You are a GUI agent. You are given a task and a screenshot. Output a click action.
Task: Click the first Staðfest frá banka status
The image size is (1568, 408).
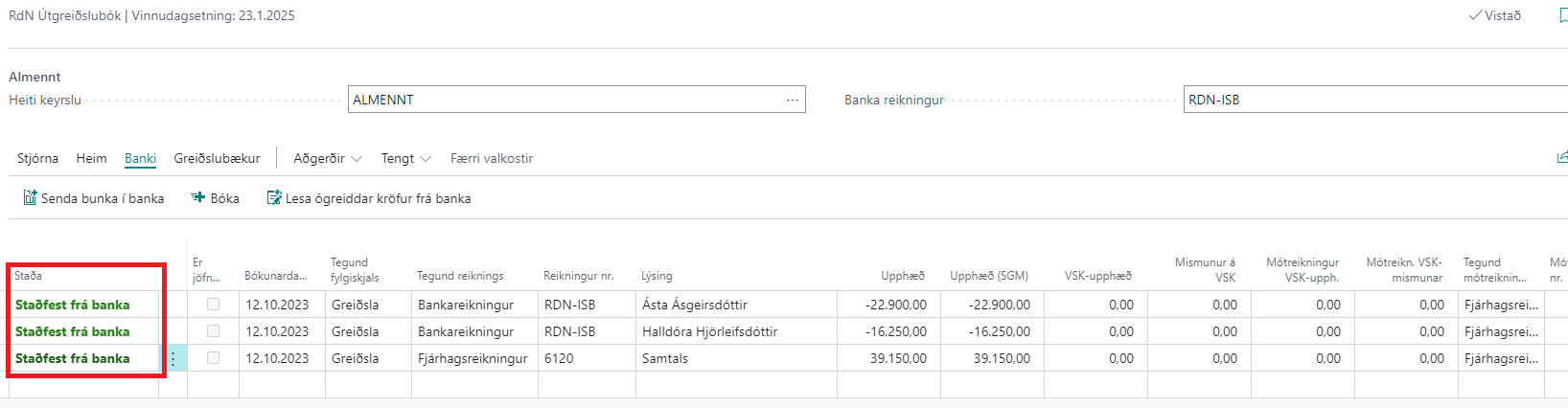pyautogui.click(x=72, y=305)
